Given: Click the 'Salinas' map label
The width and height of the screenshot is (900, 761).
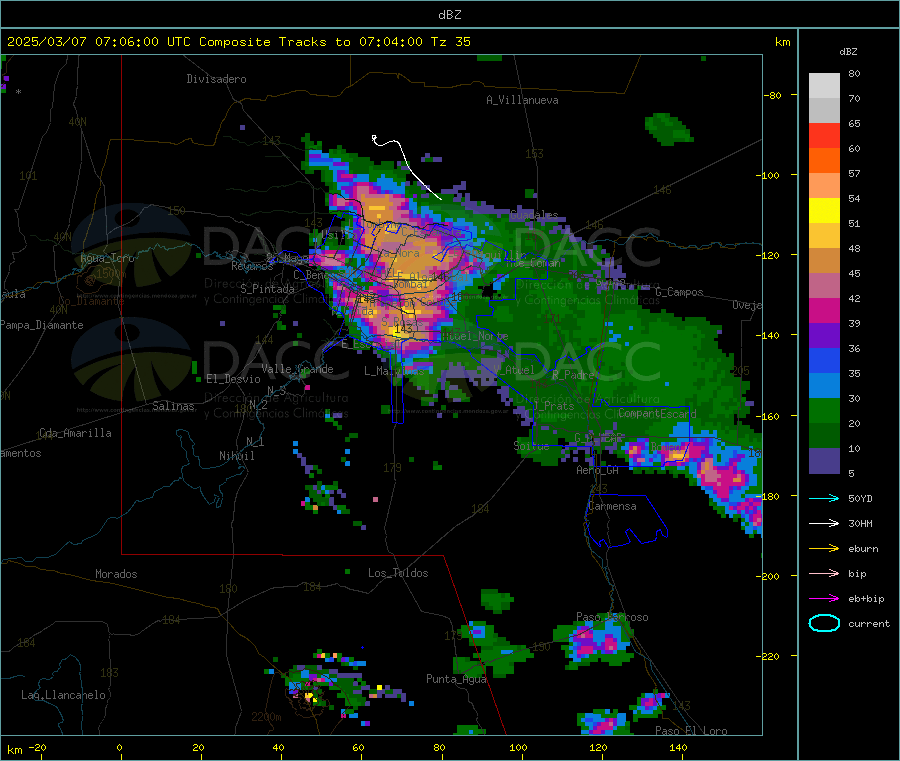Looking at the screenshot, I should click(x=173, y=406).
